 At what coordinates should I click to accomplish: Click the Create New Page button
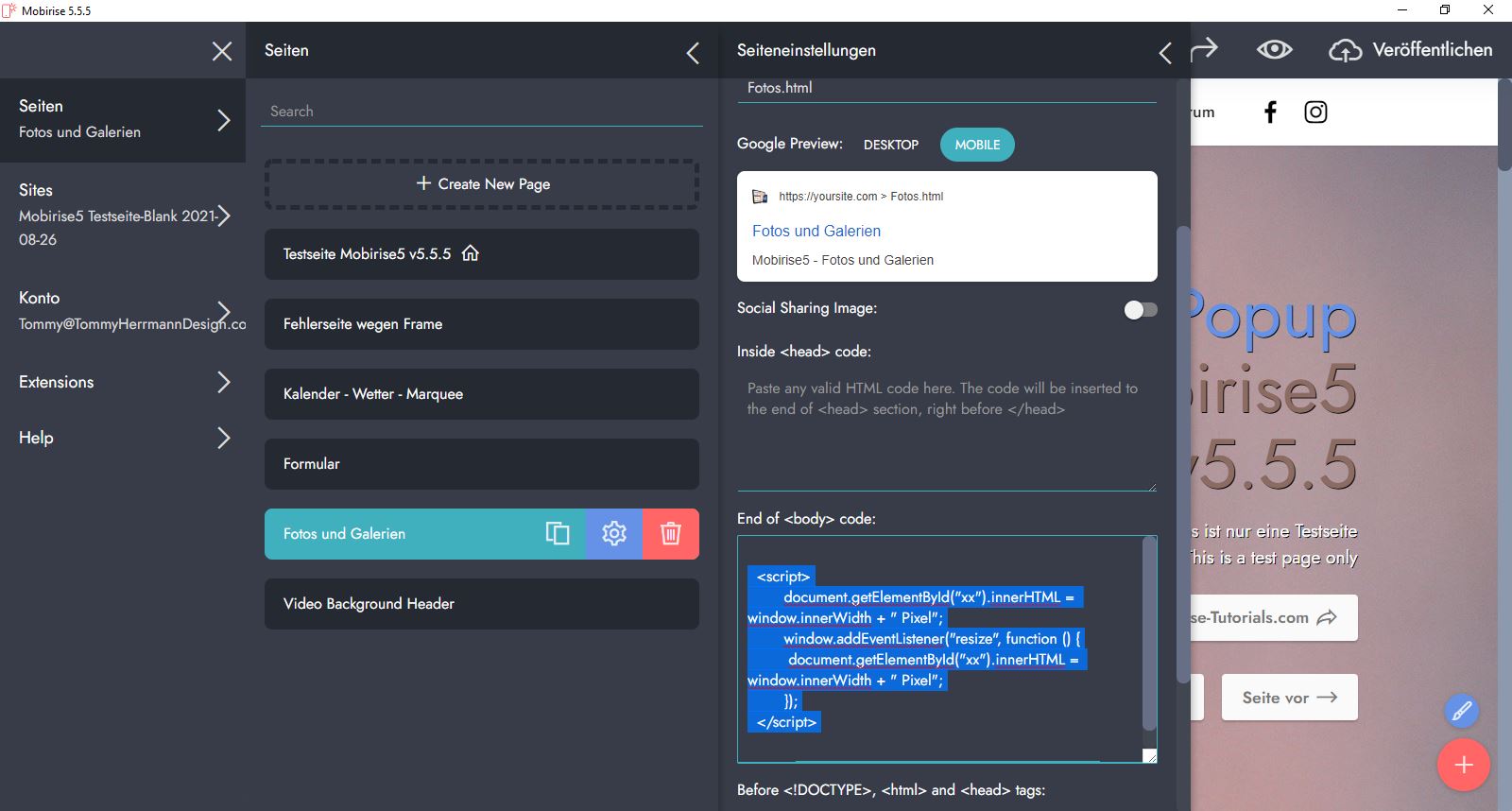(x=482, y=184)
